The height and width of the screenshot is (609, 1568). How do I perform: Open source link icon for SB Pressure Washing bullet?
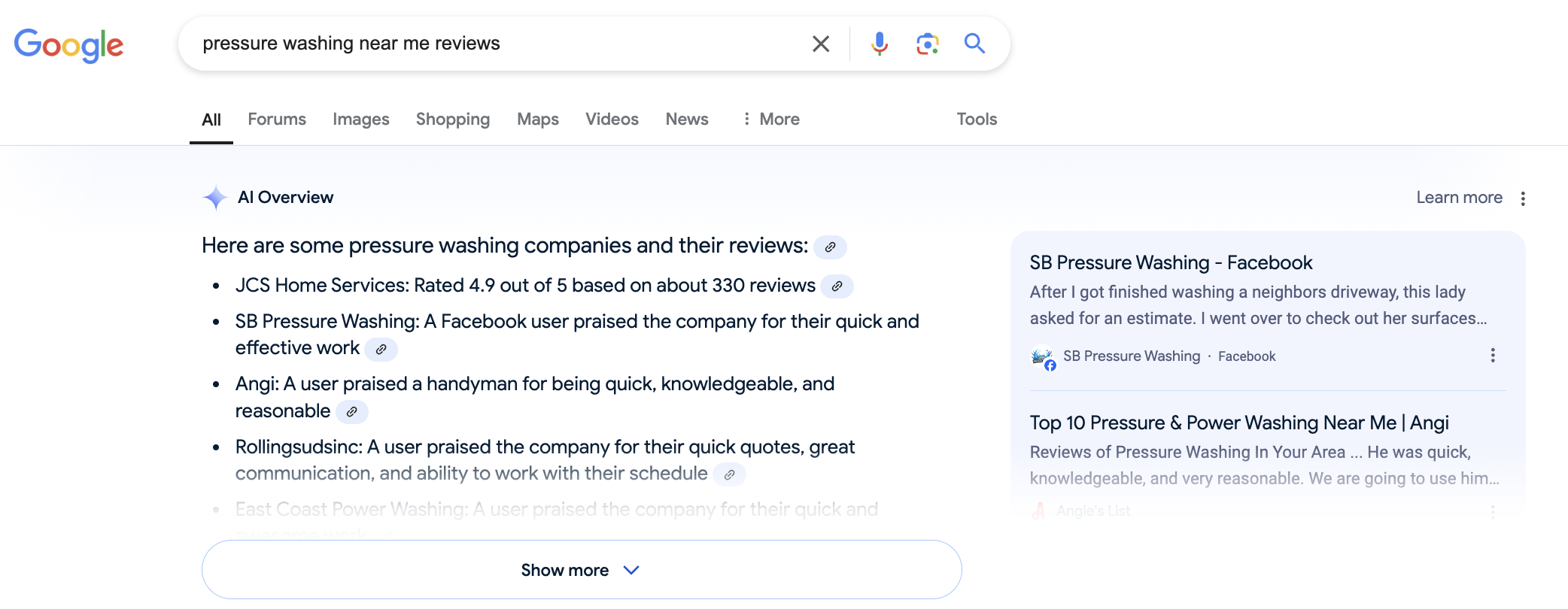tap(381, 350)
